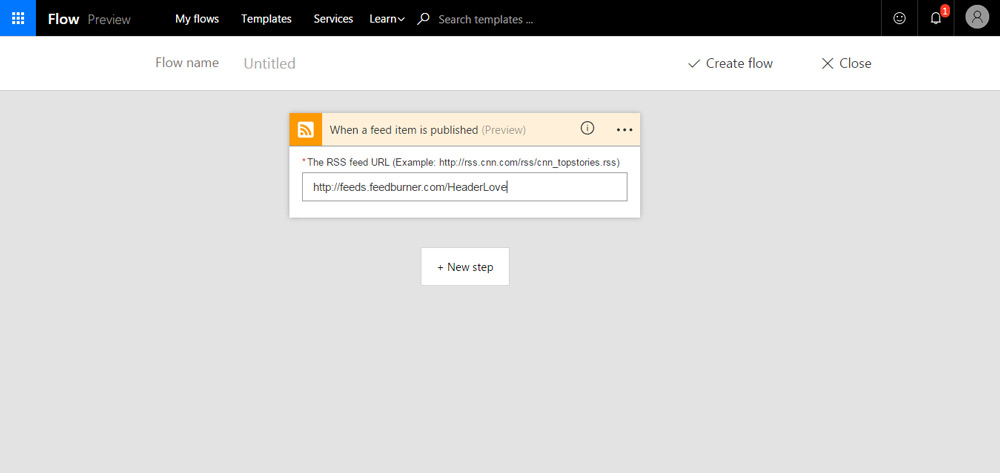Go to Templates tab
1000x473 pixels.
pyautogui.click(x=266, y=18)
